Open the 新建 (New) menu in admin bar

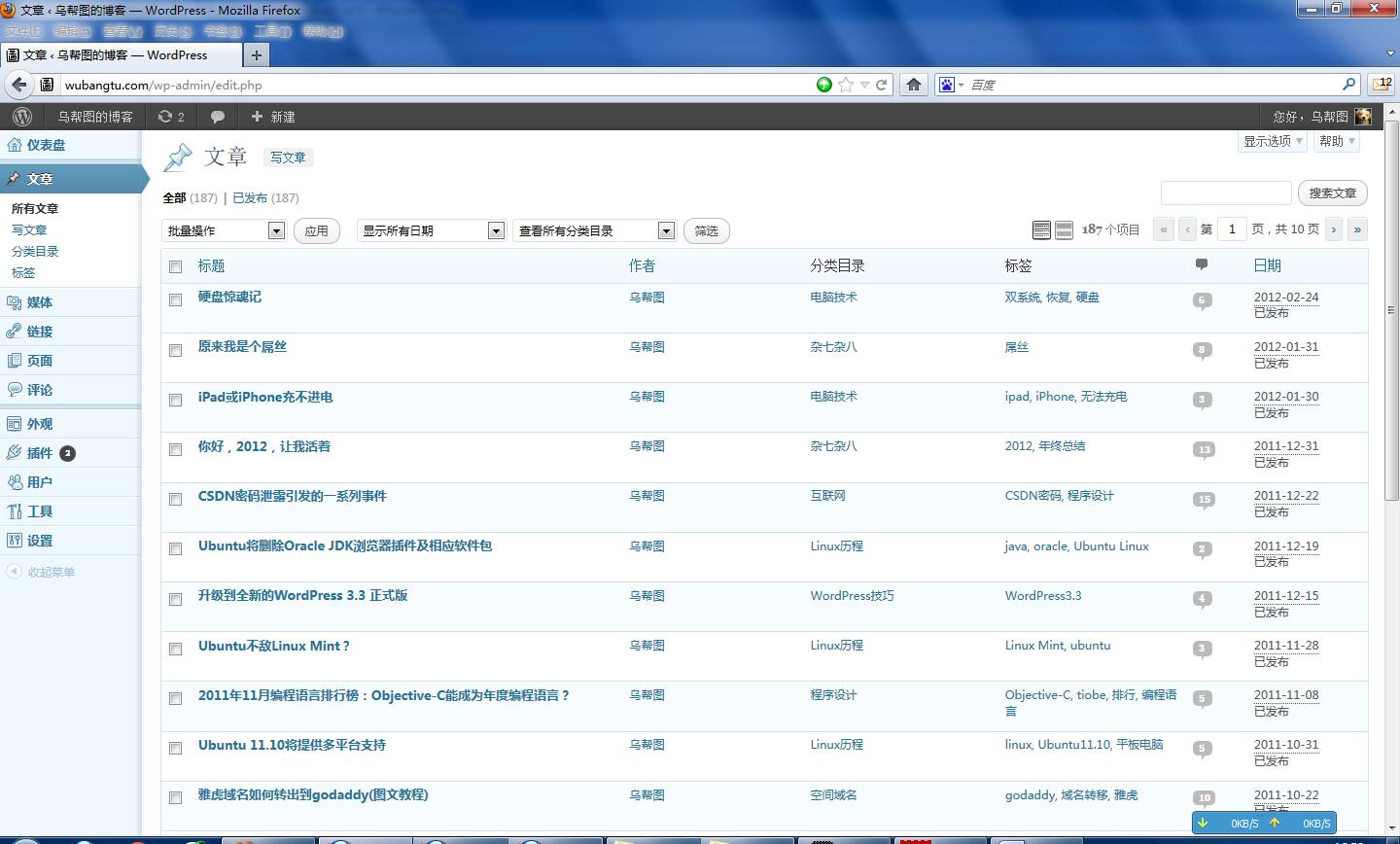point(272,117)
